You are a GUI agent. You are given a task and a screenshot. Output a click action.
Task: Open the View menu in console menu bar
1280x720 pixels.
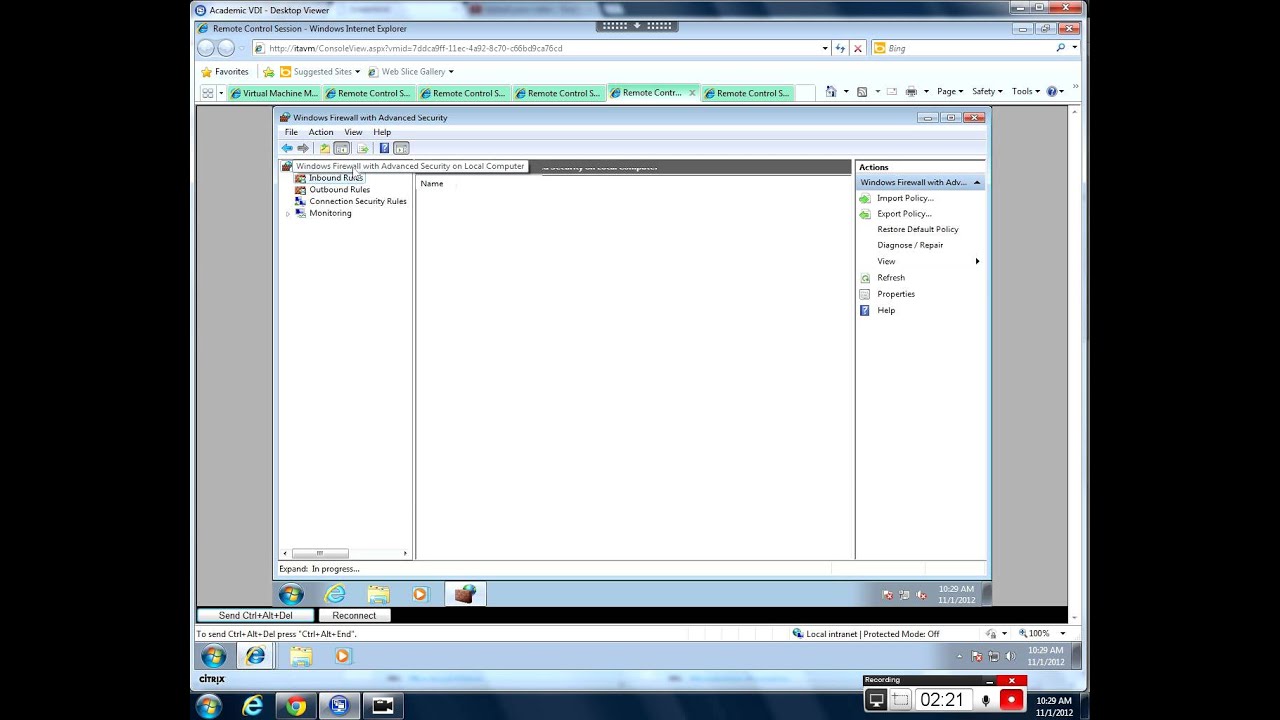click(353, 132)
